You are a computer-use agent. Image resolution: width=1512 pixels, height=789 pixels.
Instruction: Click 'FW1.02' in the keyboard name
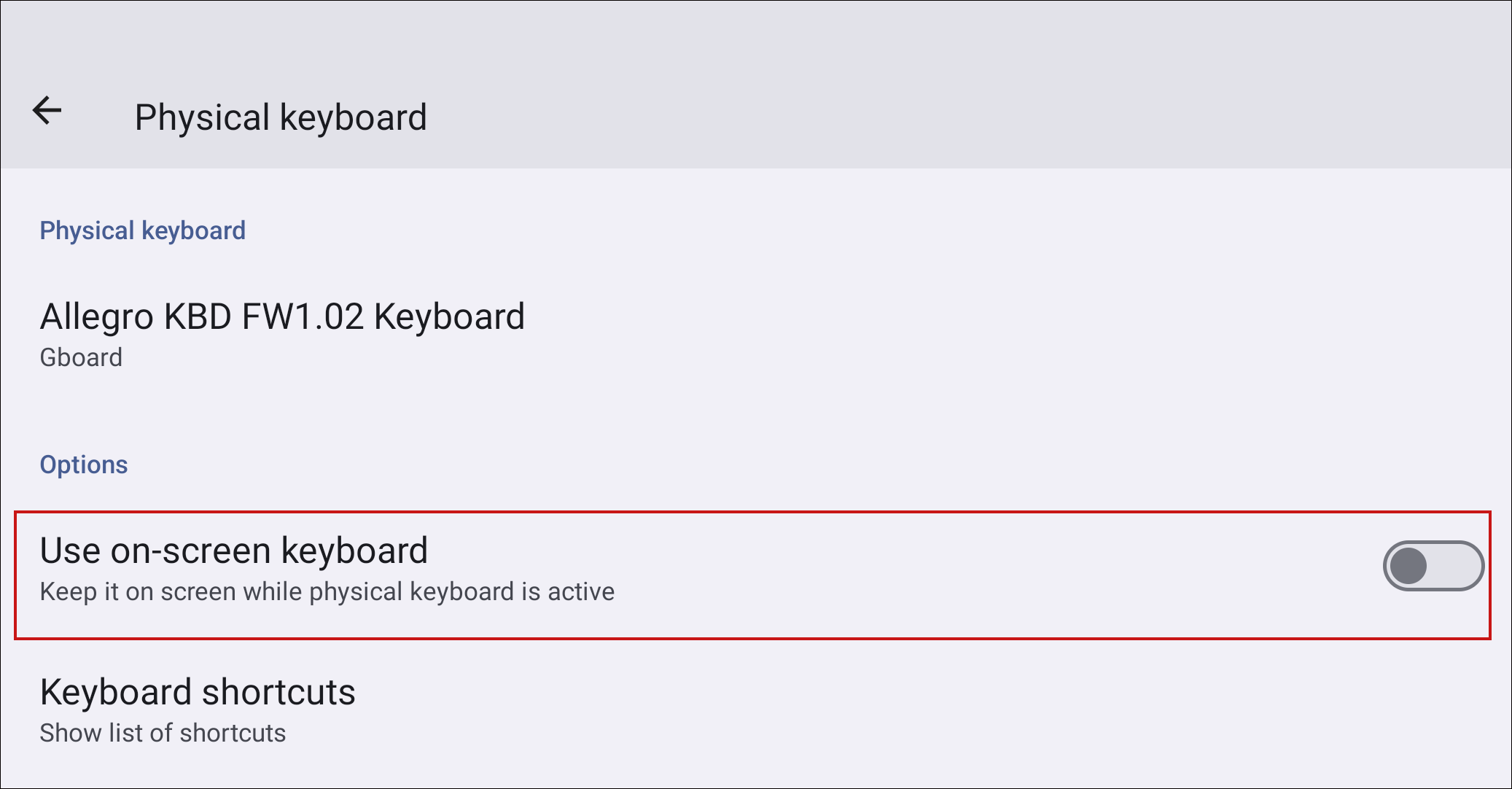[302, 317]
